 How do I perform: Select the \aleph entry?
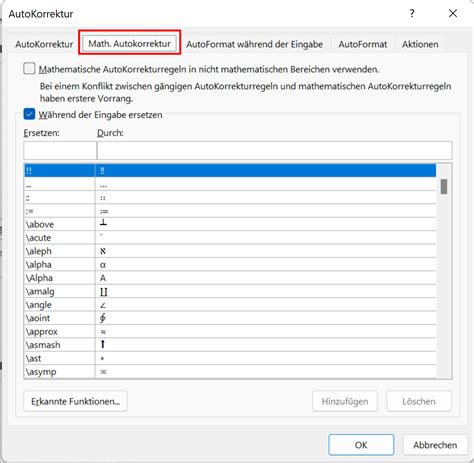(x=230, y=251)
